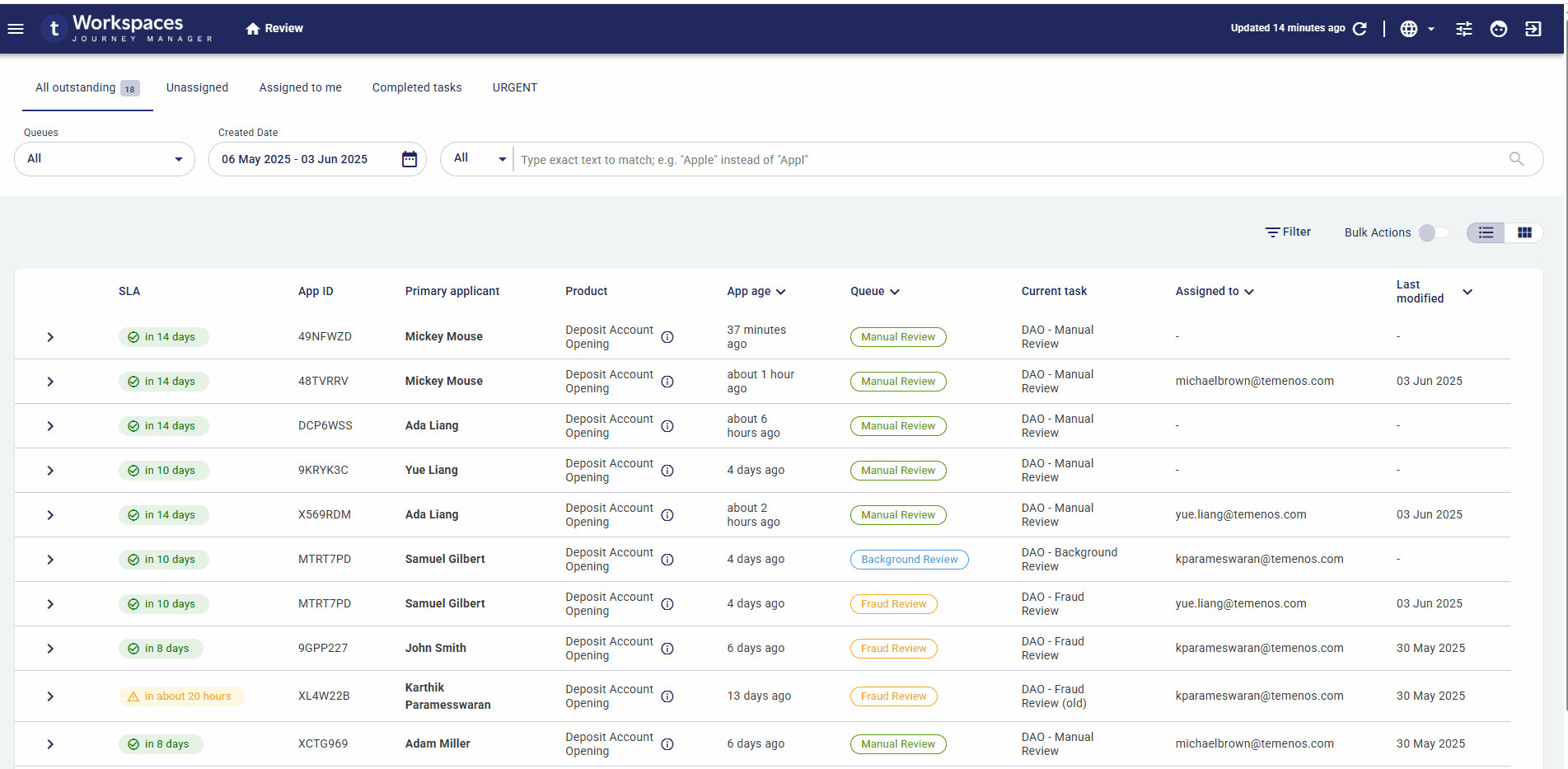
Task: Open the Filter options
Action: (x=1288, y=232)
